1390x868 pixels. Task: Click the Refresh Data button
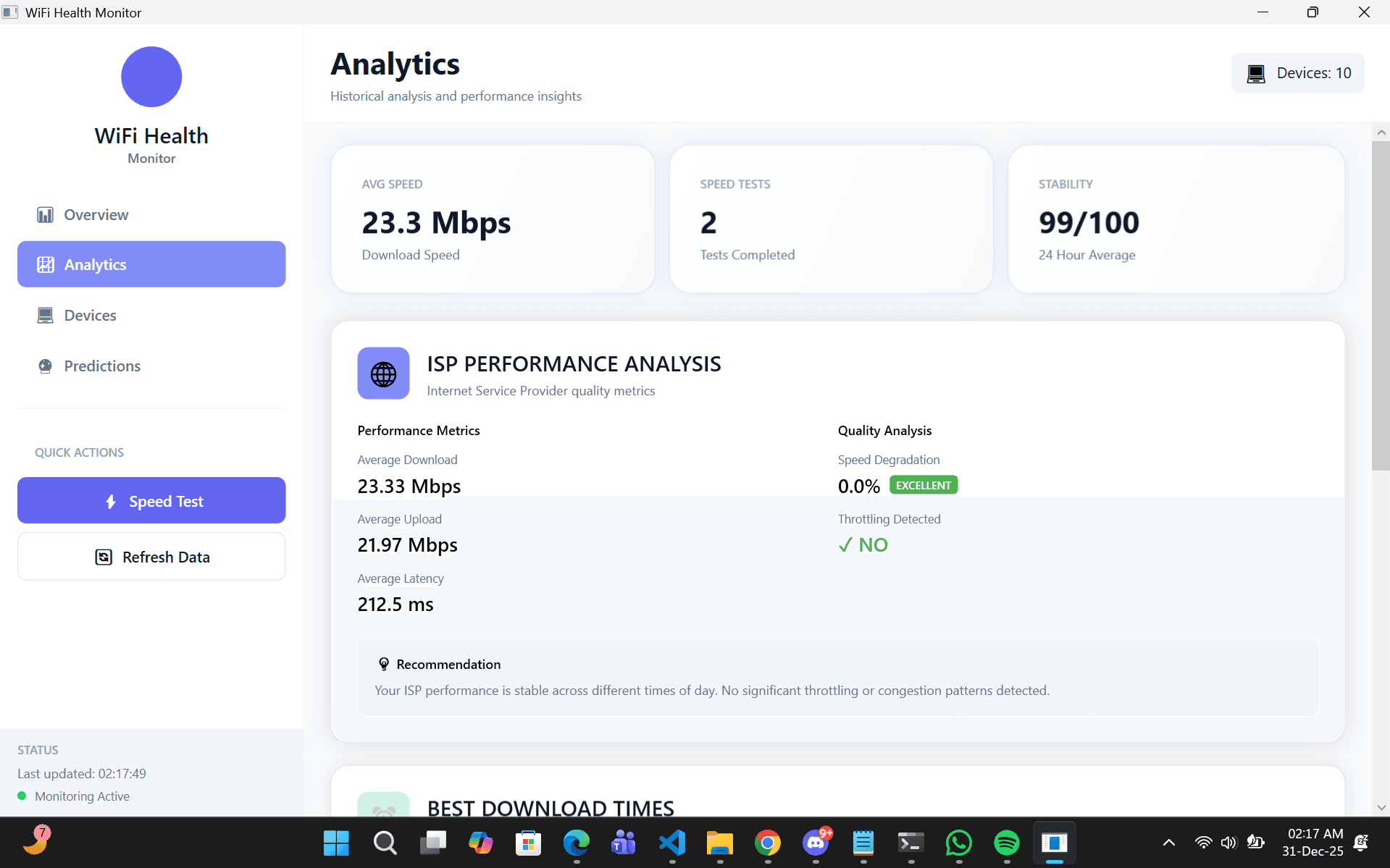[x=151, y=556]
